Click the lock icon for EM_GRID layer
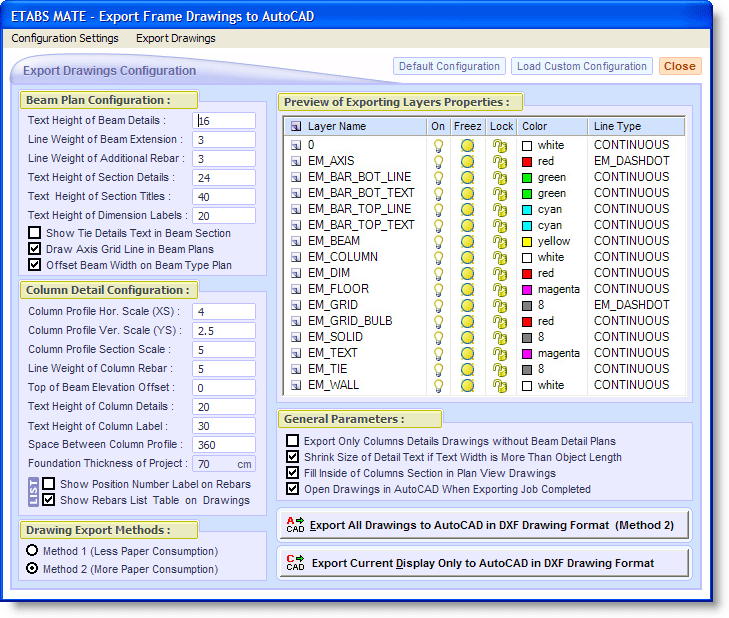 [x=500, y=305]
